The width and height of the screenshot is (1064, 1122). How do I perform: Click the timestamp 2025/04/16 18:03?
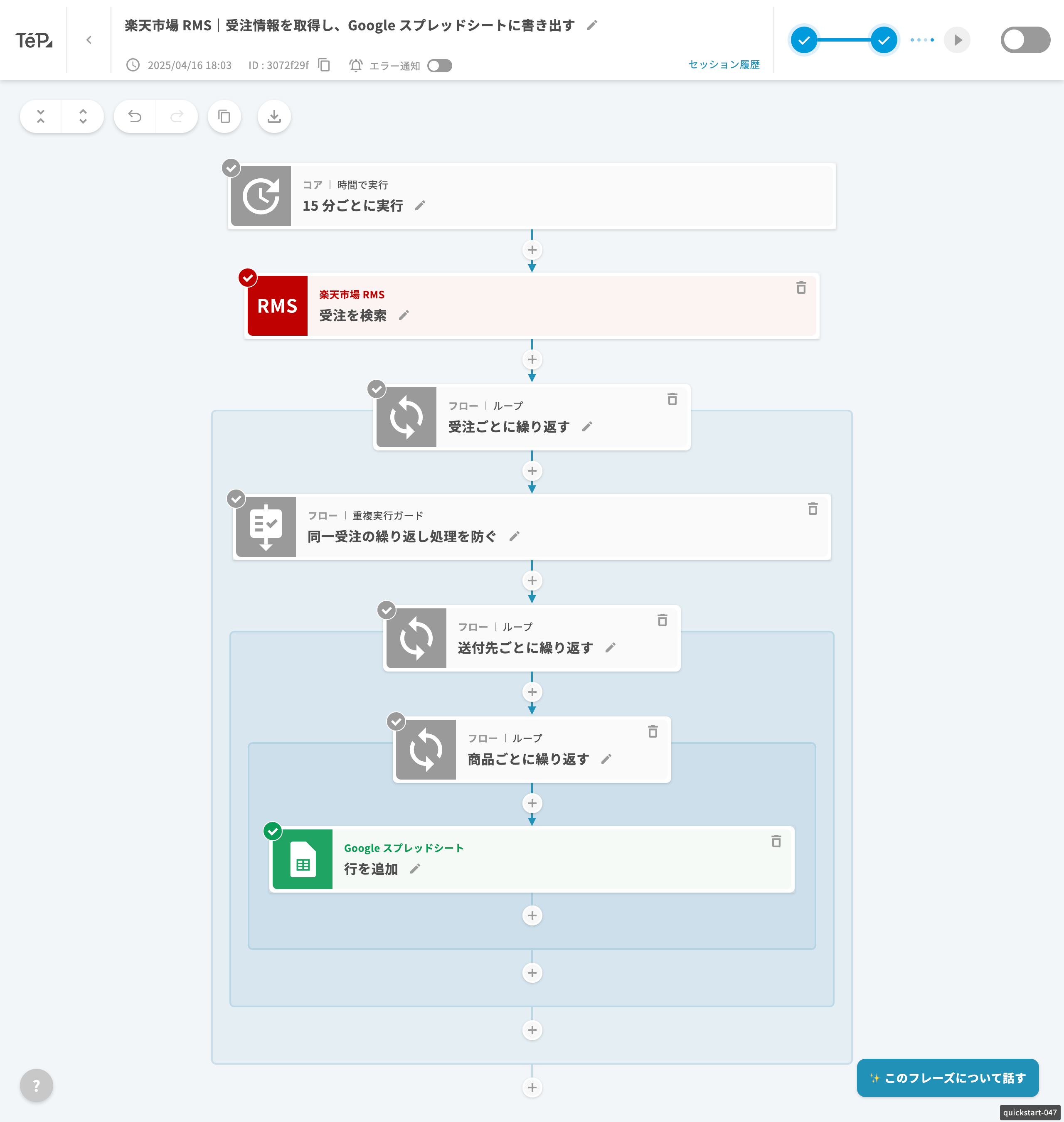(190, 65)
